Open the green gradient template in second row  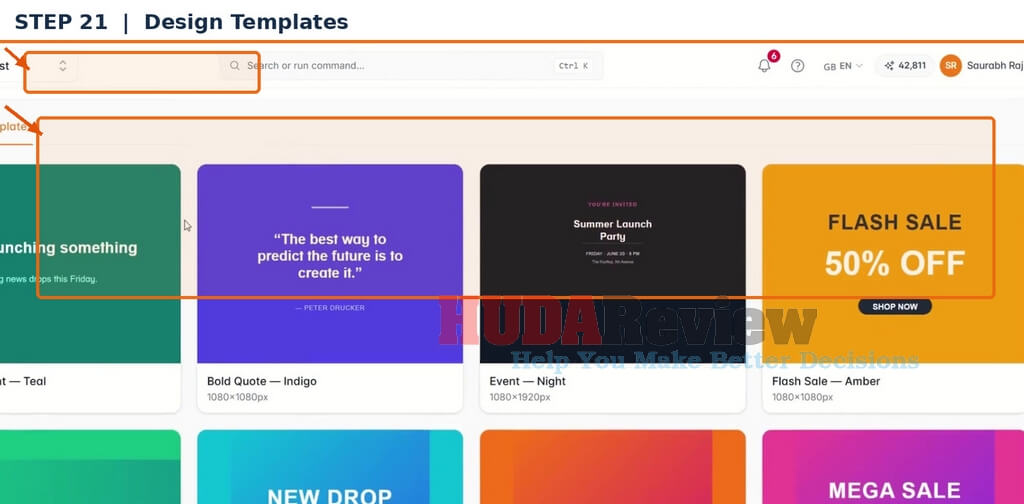point(90,467)
